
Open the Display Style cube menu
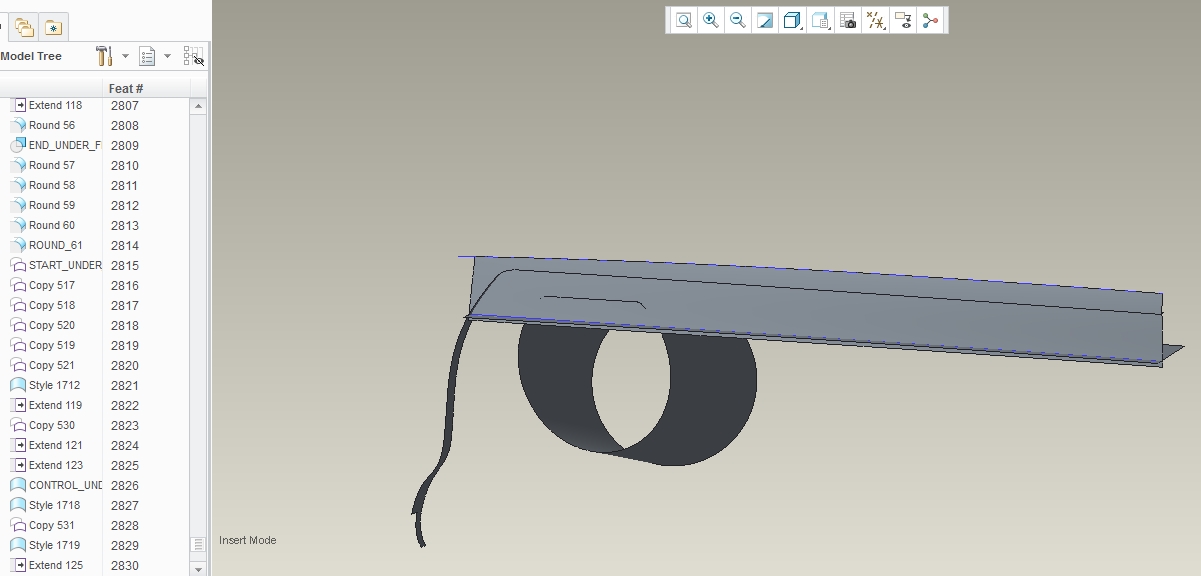793,20
